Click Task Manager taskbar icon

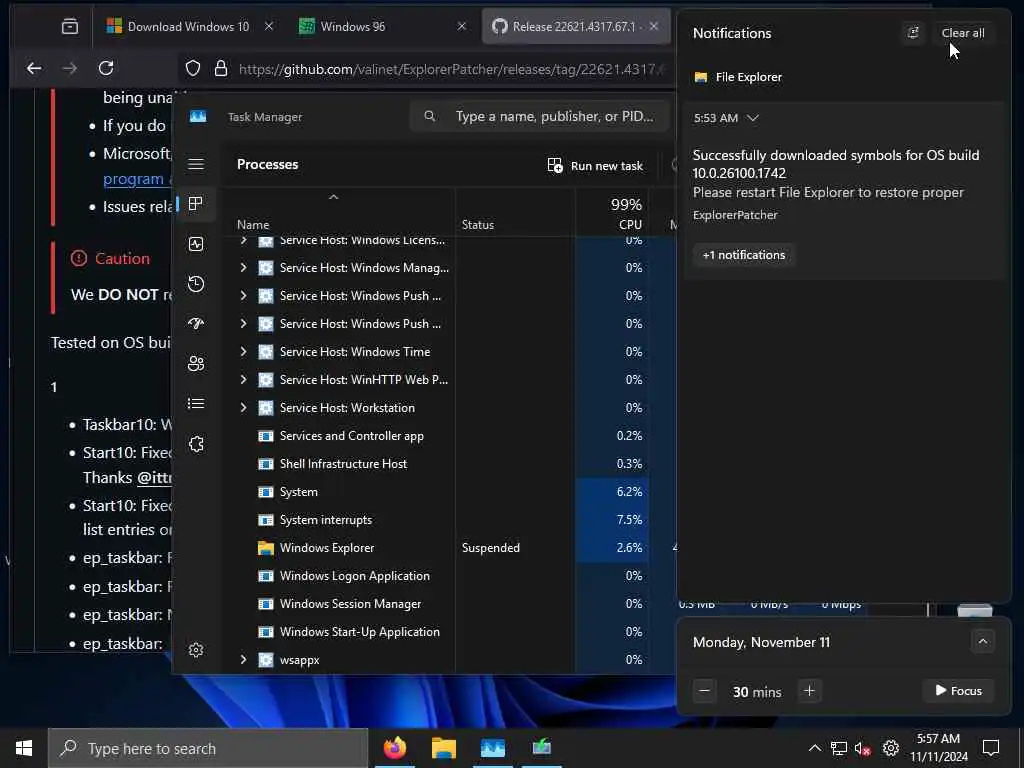pos(493,748)
